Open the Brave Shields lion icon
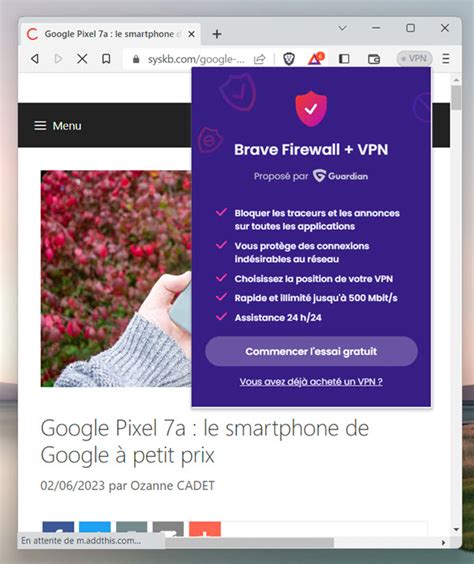Viewport: 474px width, 564px height. 289,59
